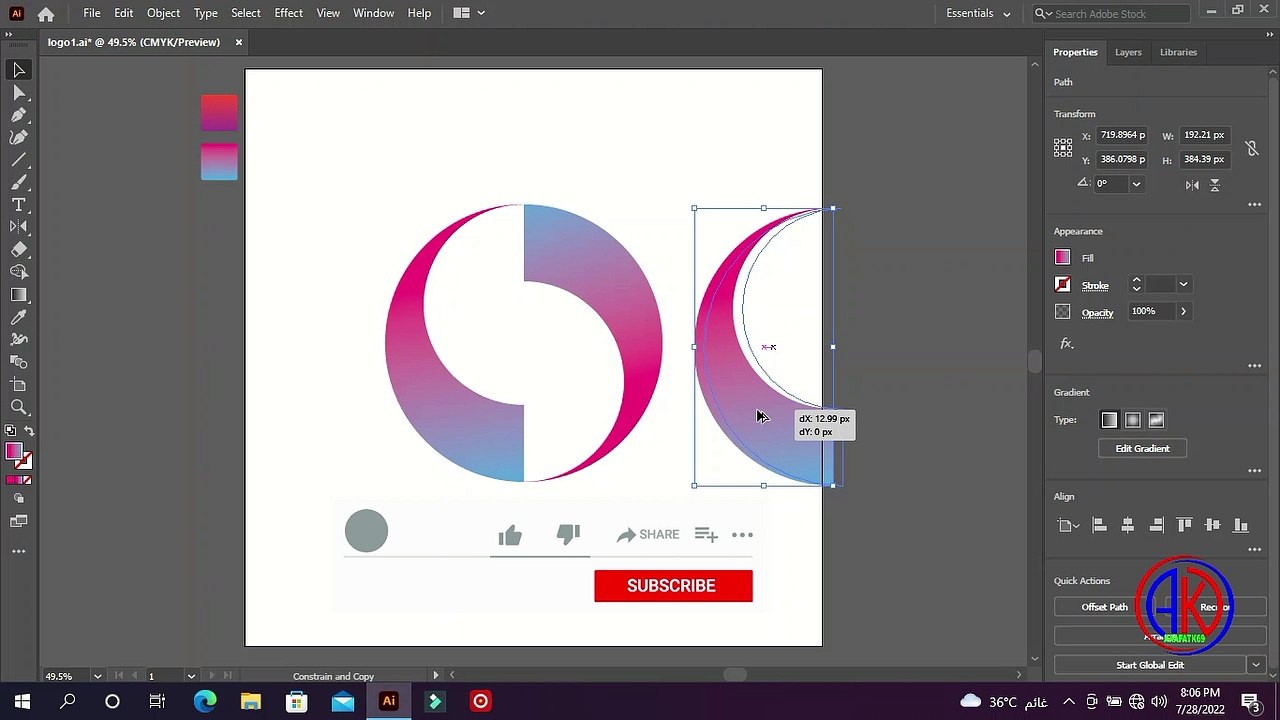Click the Horizontal Align Center icon
Screen dimensions: 1280x720
(1128, 525)
